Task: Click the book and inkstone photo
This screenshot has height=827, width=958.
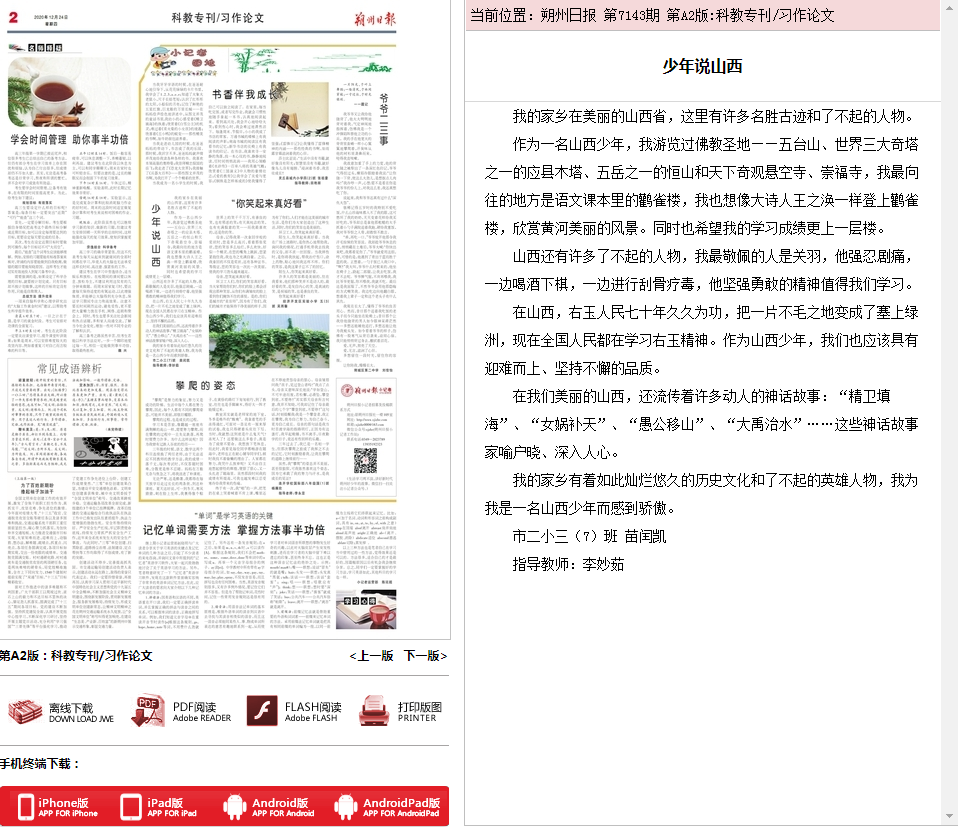Action: click(x=299, y=110)
